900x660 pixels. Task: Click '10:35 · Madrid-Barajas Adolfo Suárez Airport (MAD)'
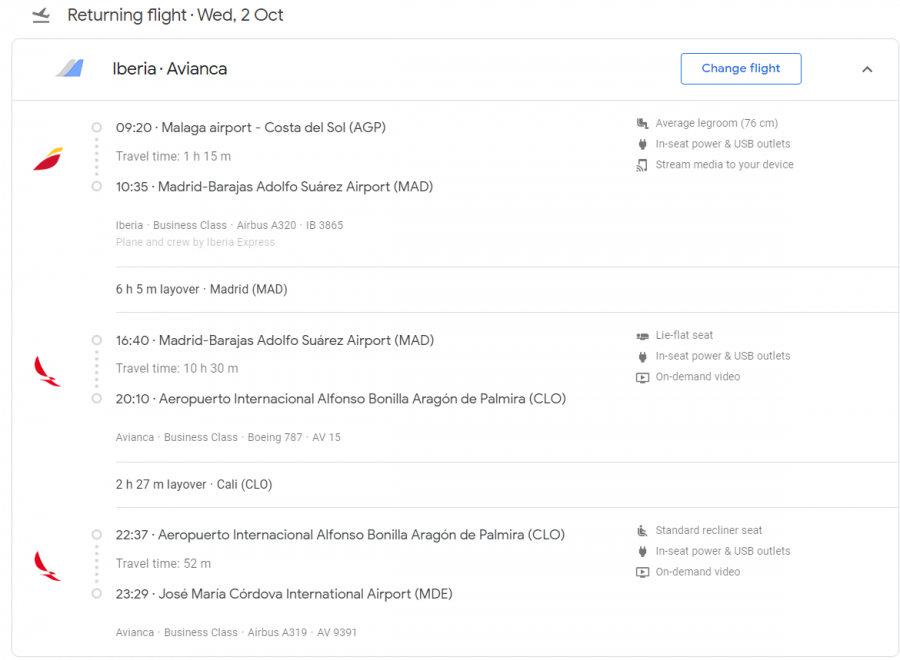pos(274,187)
